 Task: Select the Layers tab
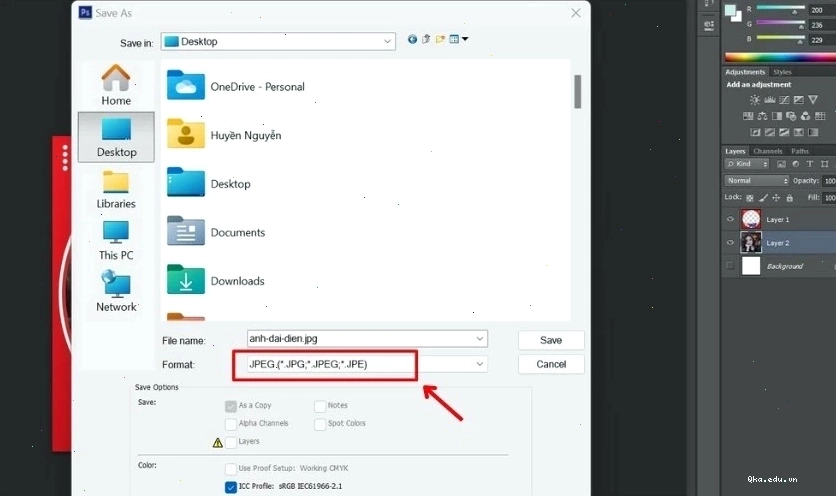coord(735,151)
